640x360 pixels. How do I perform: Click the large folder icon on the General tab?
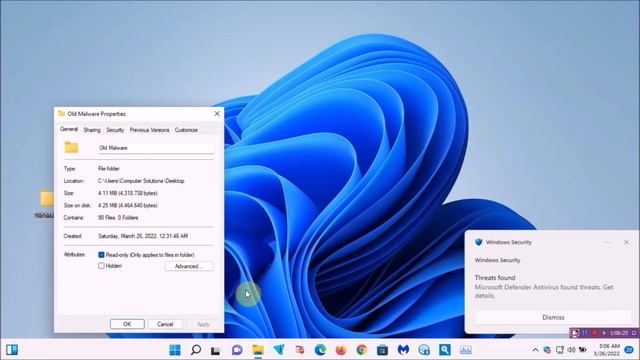click(71, 147)
